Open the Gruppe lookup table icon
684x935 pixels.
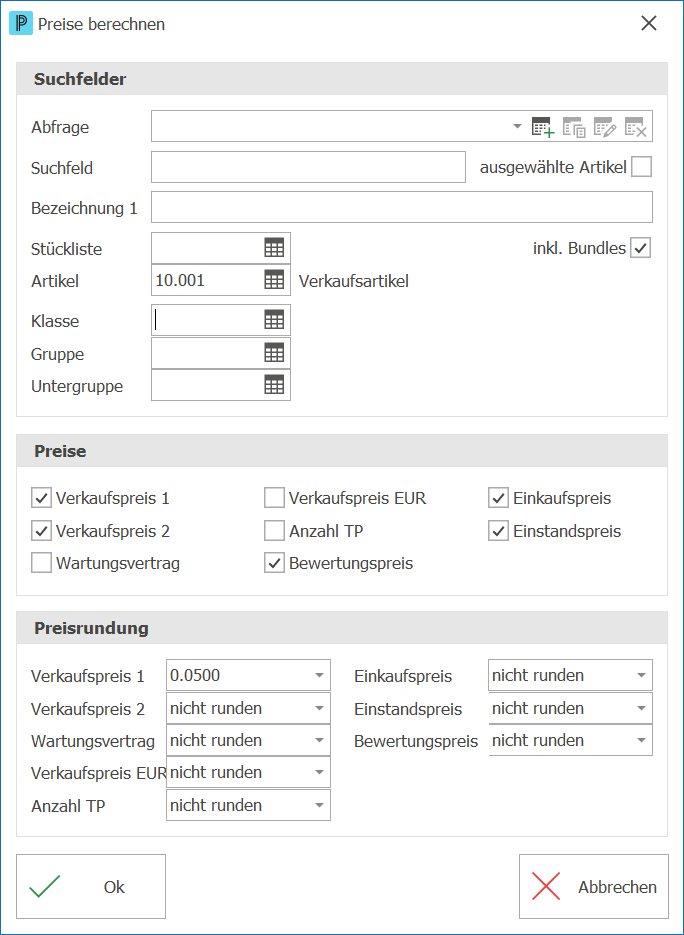pos(274,354)
